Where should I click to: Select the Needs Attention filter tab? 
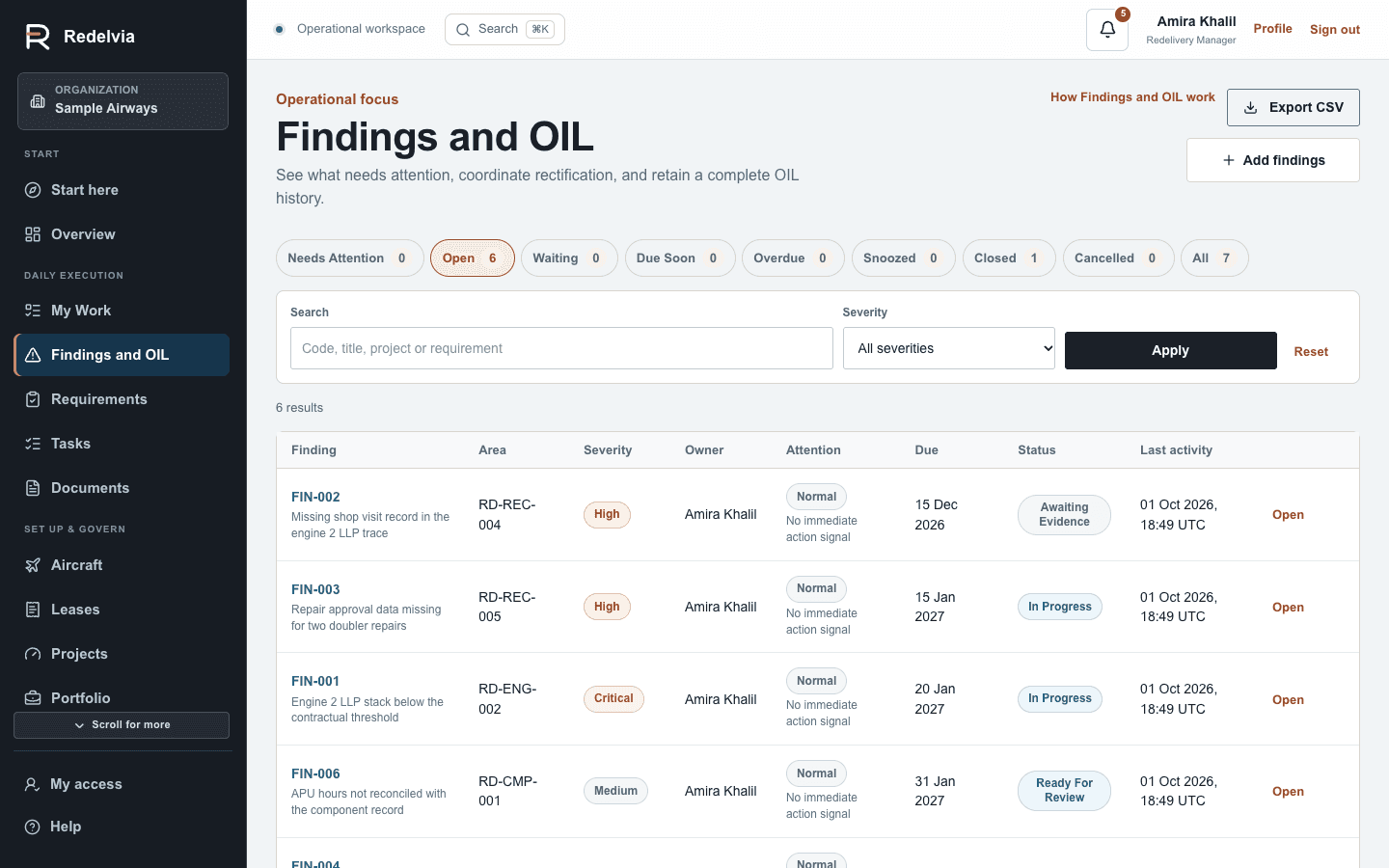[x=349, y=258]
